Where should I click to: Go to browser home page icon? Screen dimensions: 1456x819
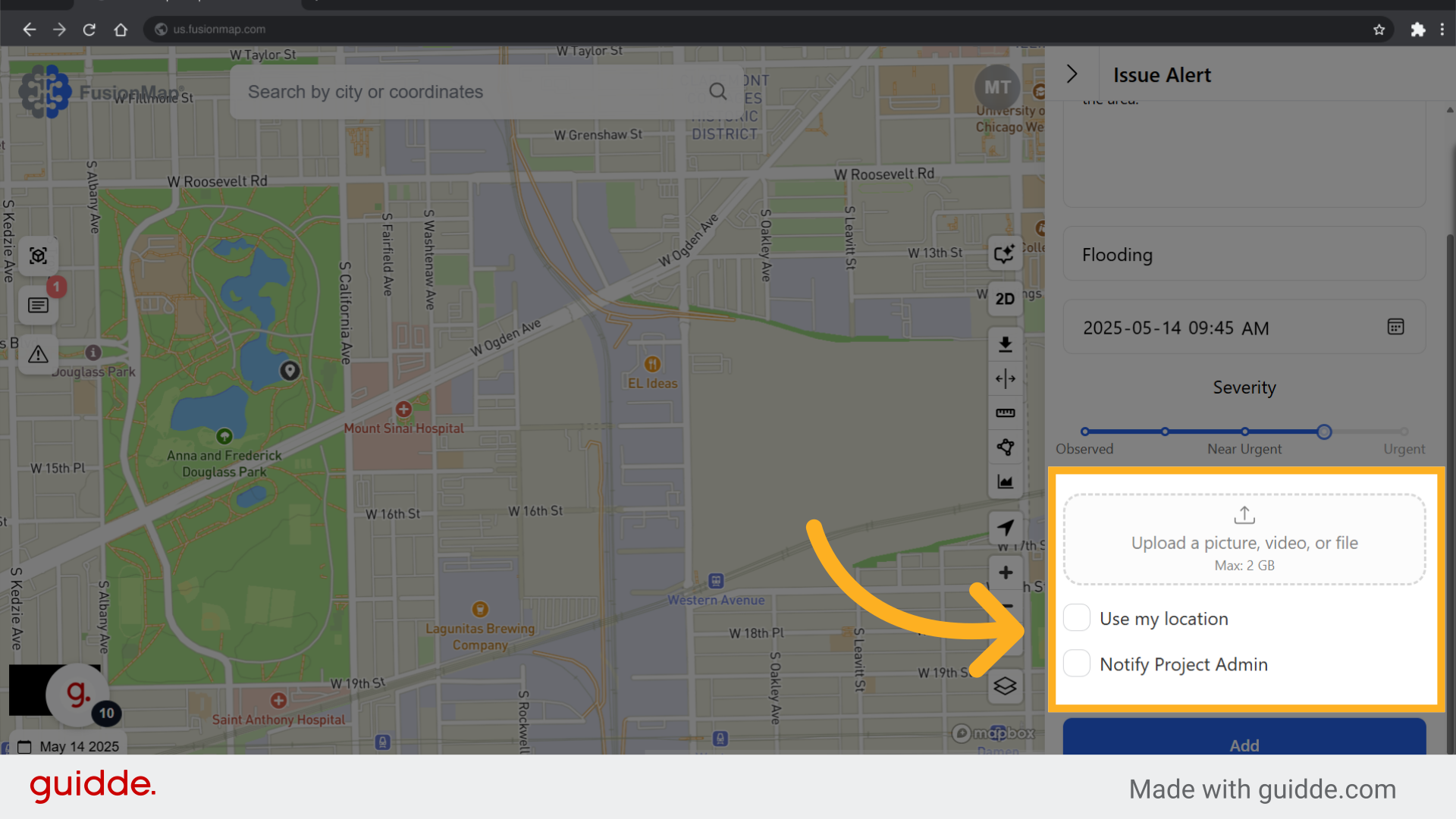(121, 30)
